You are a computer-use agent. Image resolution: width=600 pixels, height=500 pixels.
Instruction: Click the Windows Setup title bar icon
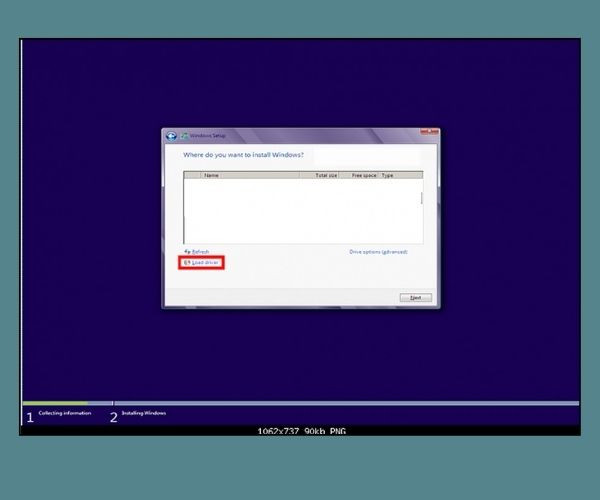[x=184, y=135]
